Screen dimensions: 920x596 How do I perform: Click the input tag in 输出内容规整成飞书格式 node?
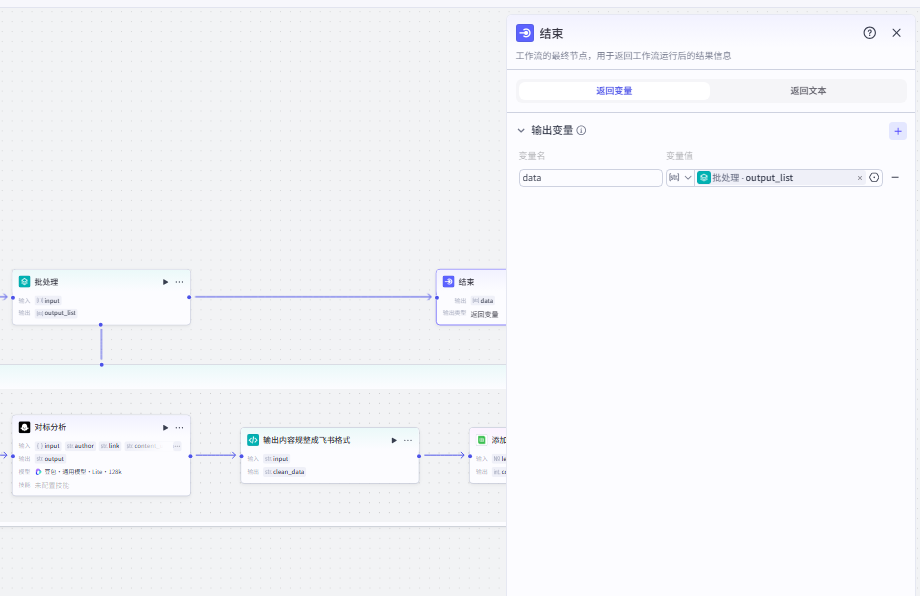(x=276, y=459)
